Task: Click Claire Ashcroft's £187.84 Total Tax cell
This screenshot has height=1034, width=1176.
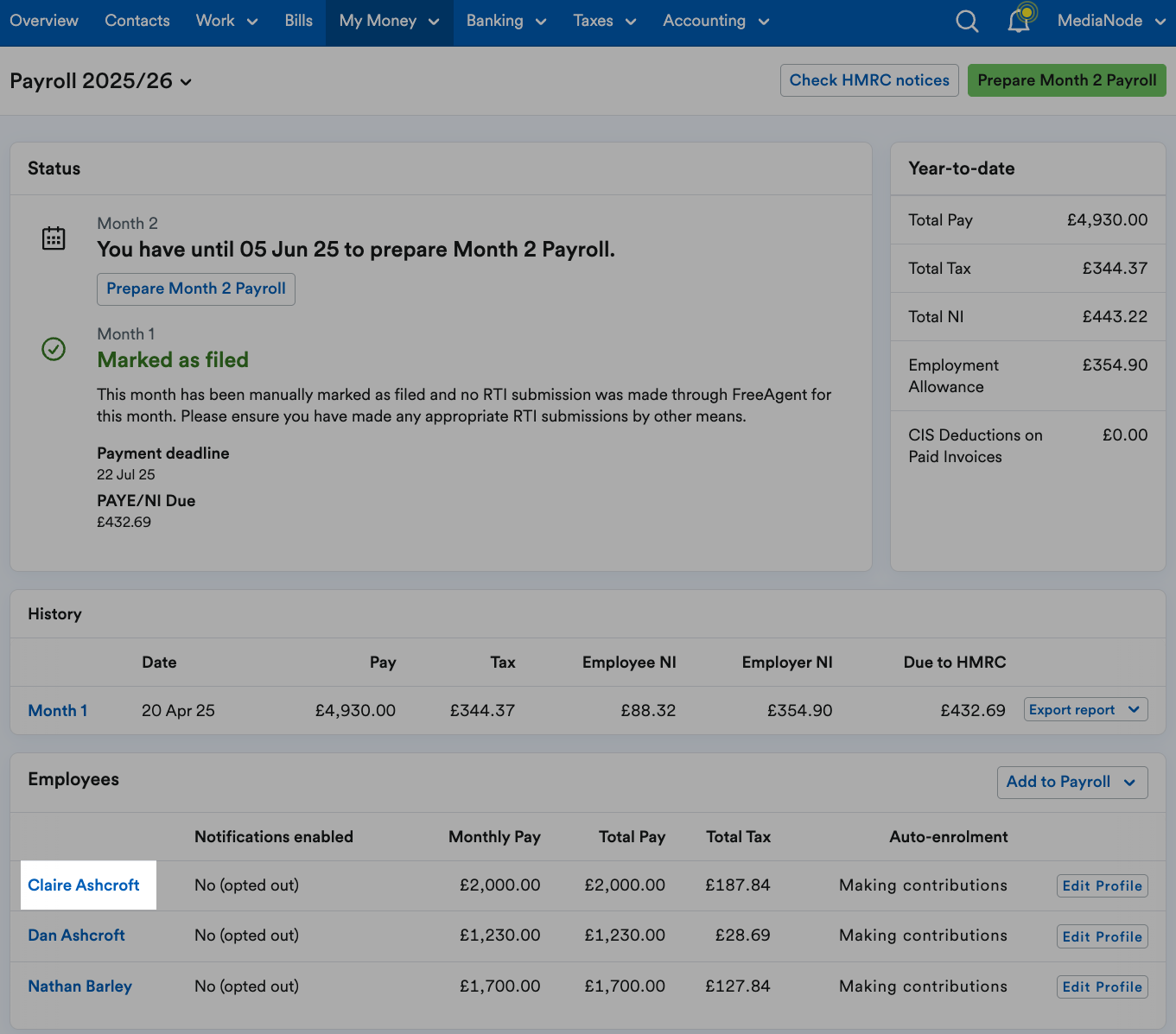Action: 738,885
